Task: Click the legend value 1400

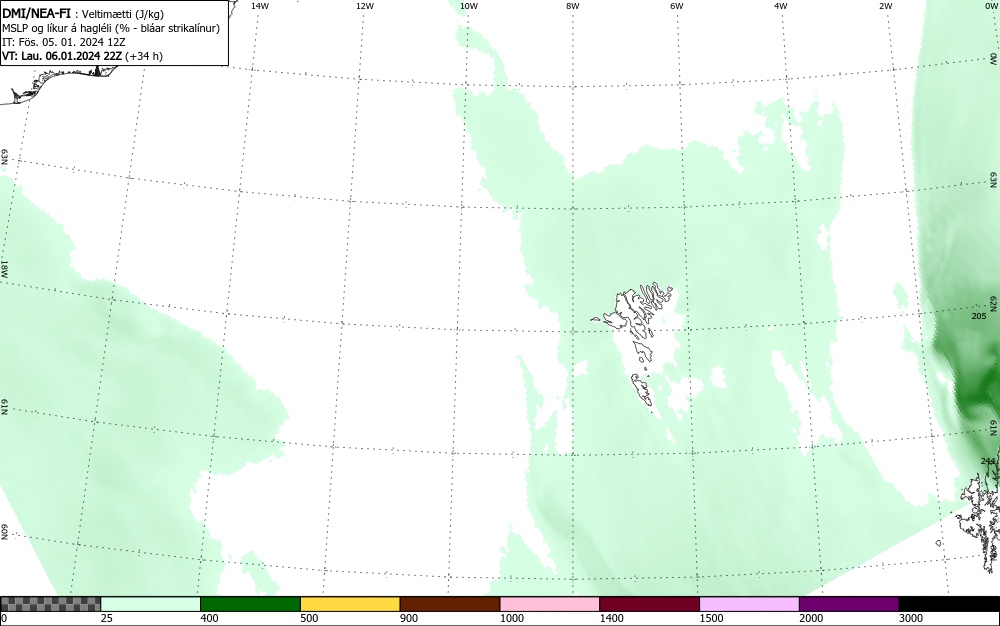Action: 611,618
